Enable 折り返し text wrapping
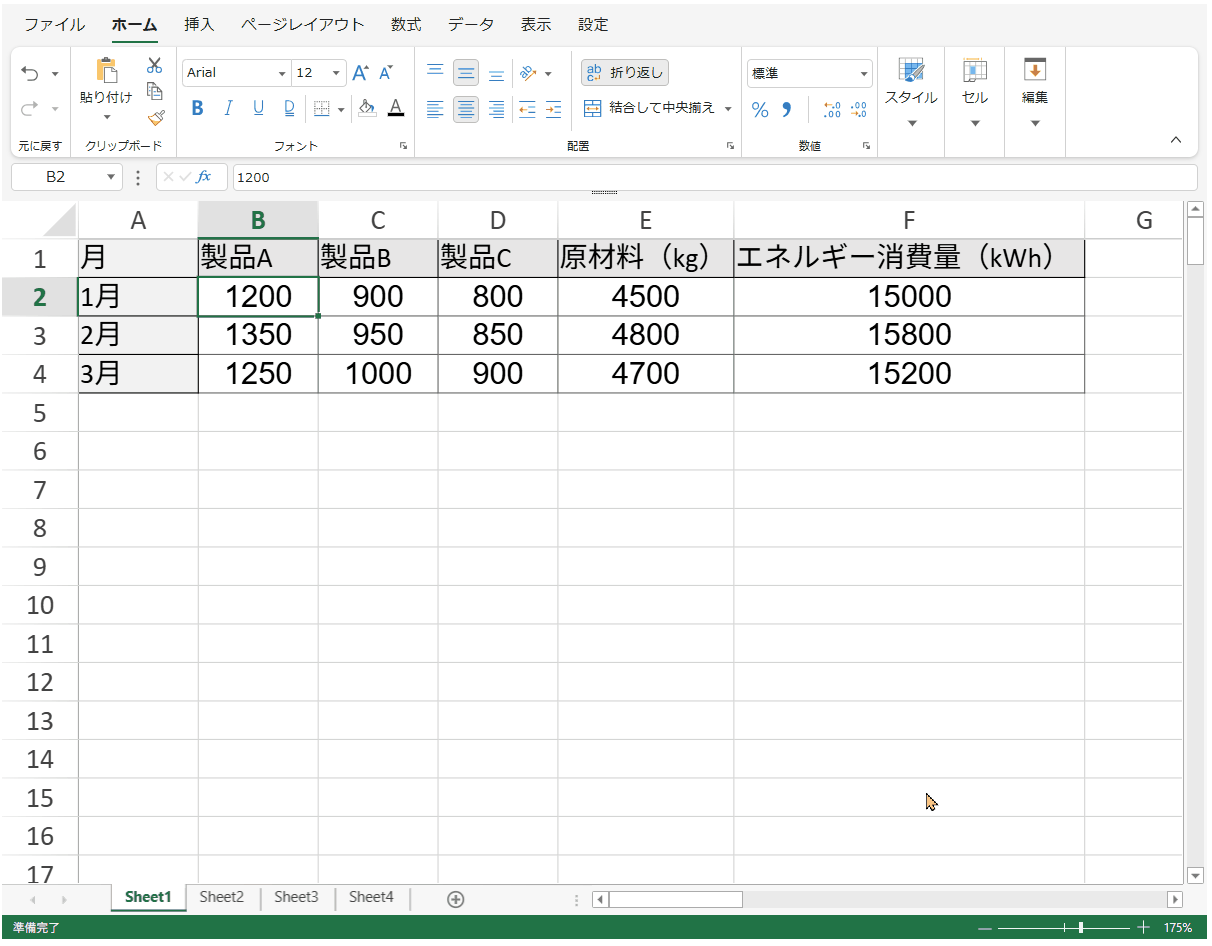The height and width of the screenshot is (946, 1212). [x=624, y=71]
